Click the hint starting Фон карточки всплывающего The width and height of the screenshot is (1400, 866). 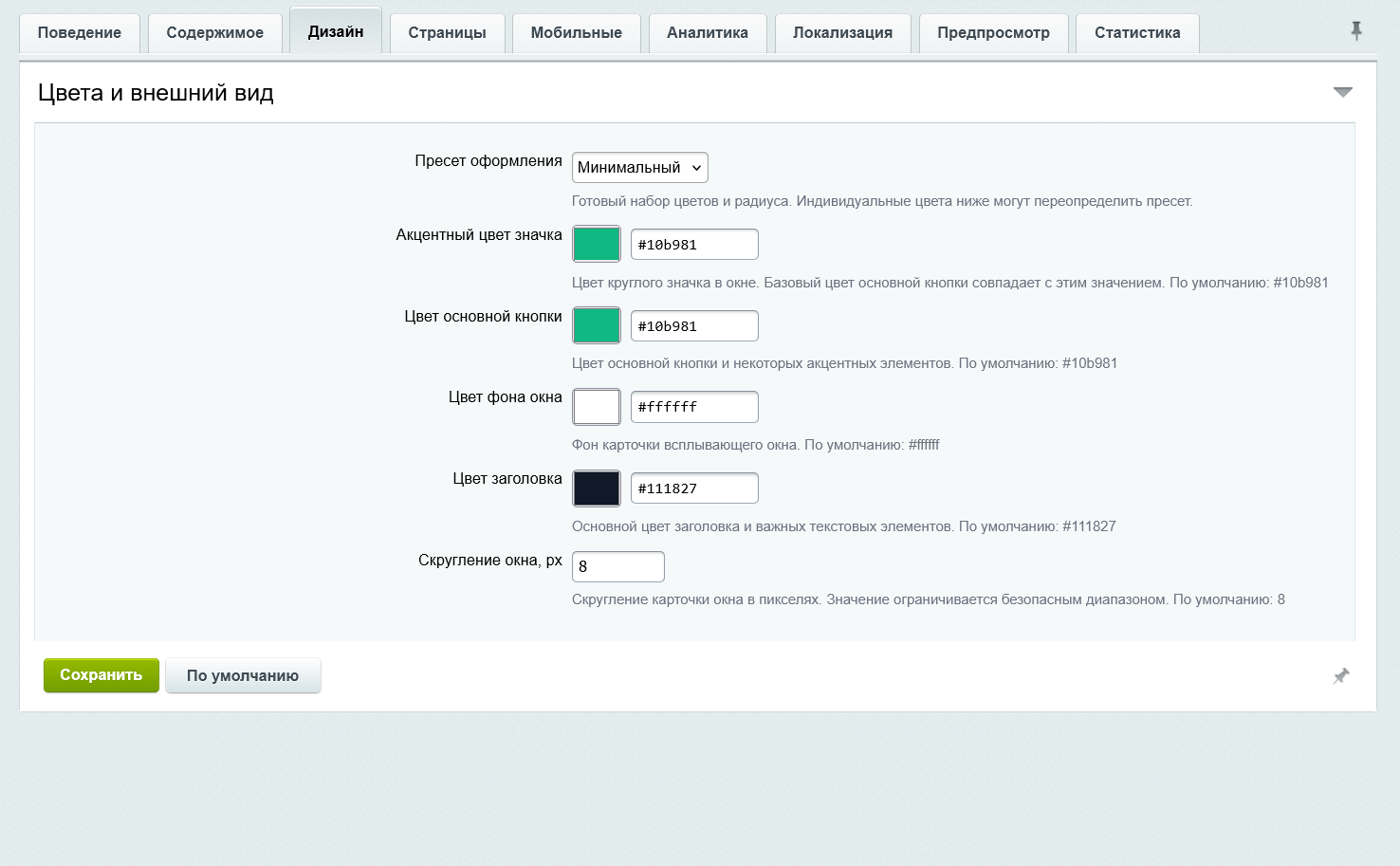point(756,445)
